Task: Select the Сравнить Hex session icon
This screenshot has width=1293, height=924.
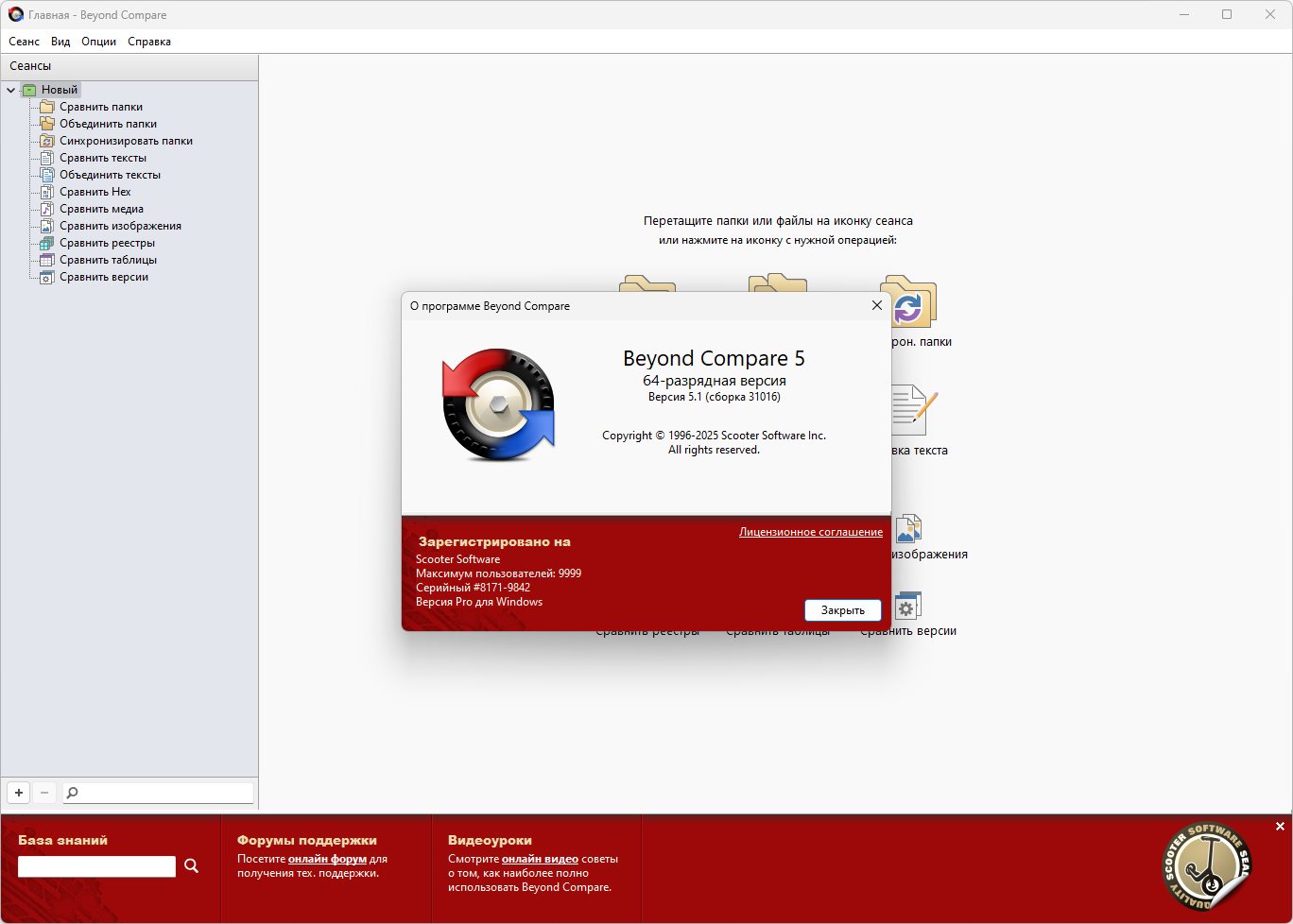Action: pos(46,192)
